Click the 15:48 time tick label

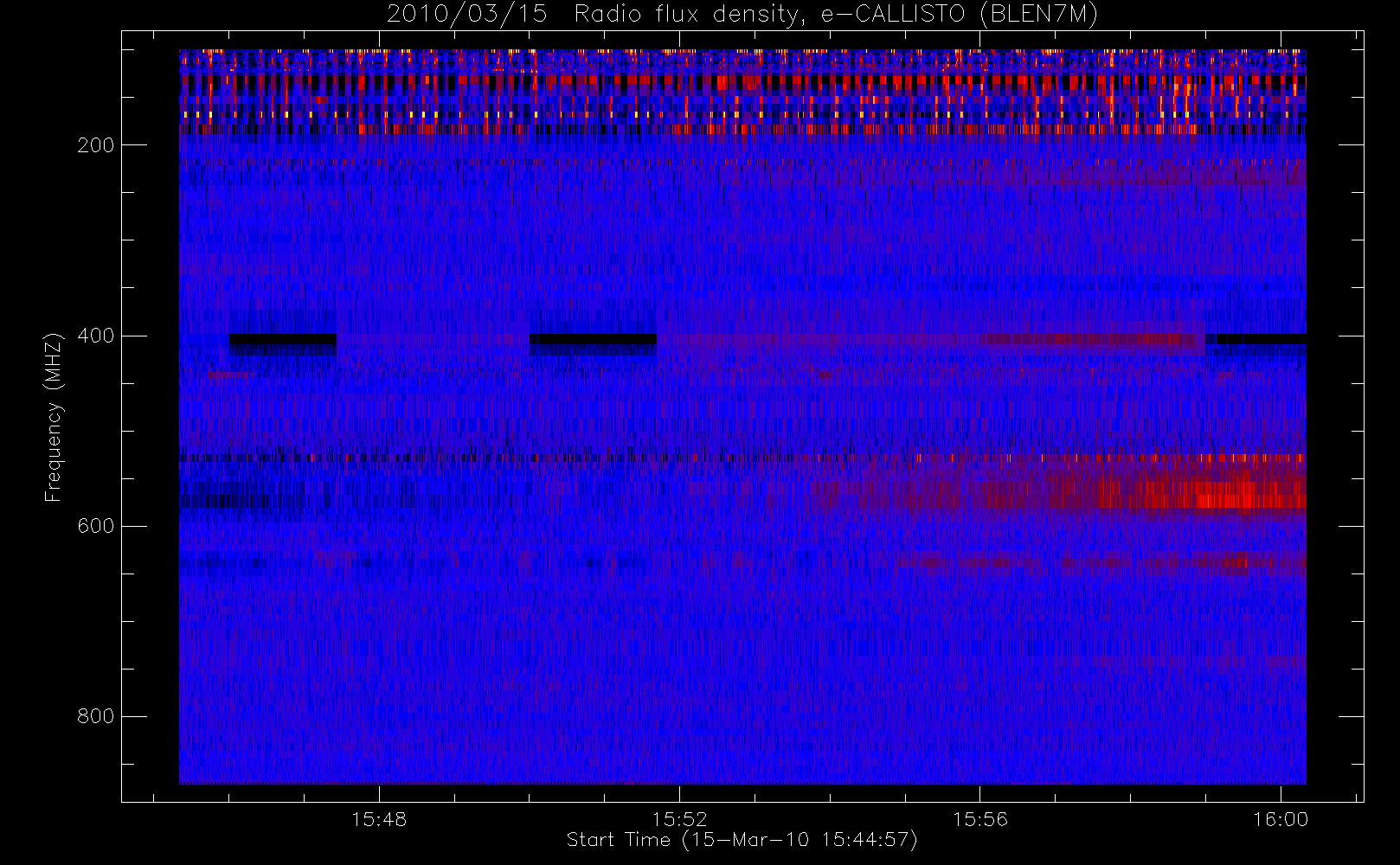[x=379, y=819]
